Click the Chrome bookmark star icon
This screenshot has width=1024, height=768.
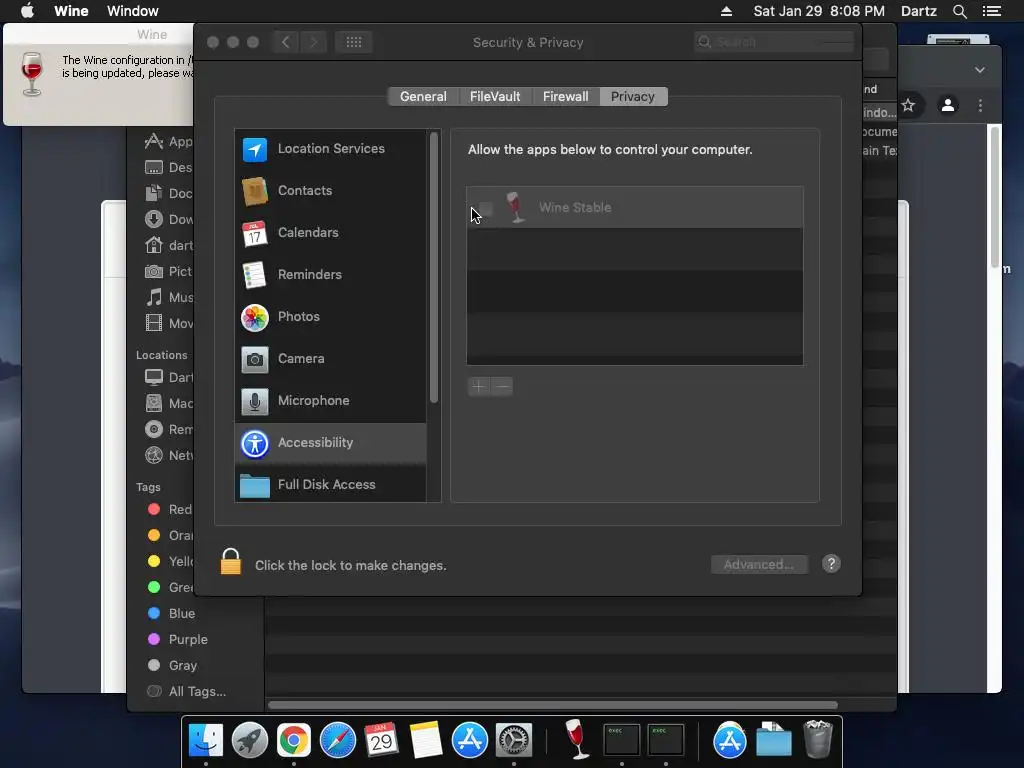click(908, 105)
